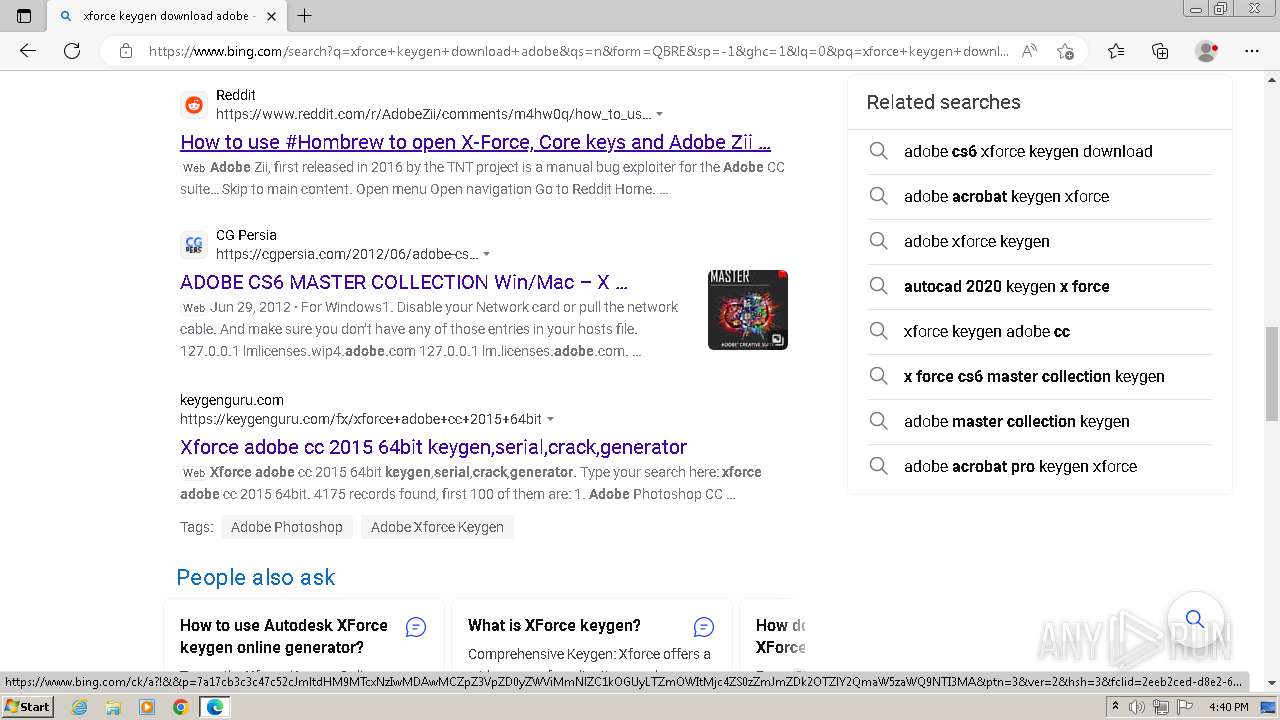This screenshot has height=720, width=1280.
Task: Add this page to favorites
Action: click(x=1066, y=51)
